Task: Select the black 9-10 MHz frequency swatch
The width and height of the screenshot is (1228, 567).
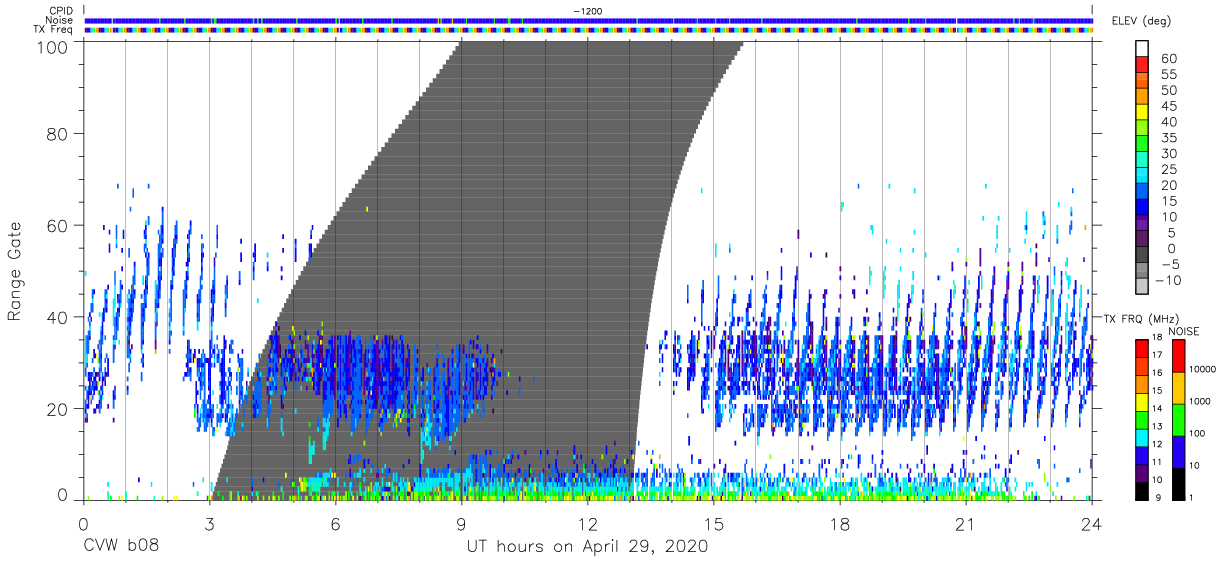Action: (1143, 489)
